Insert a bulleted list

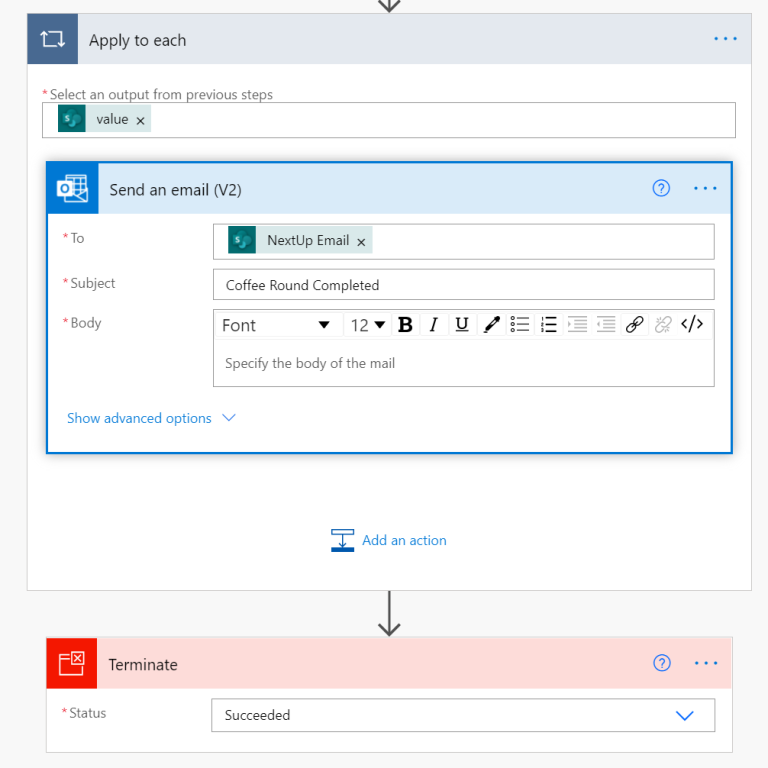pos(520,325)
